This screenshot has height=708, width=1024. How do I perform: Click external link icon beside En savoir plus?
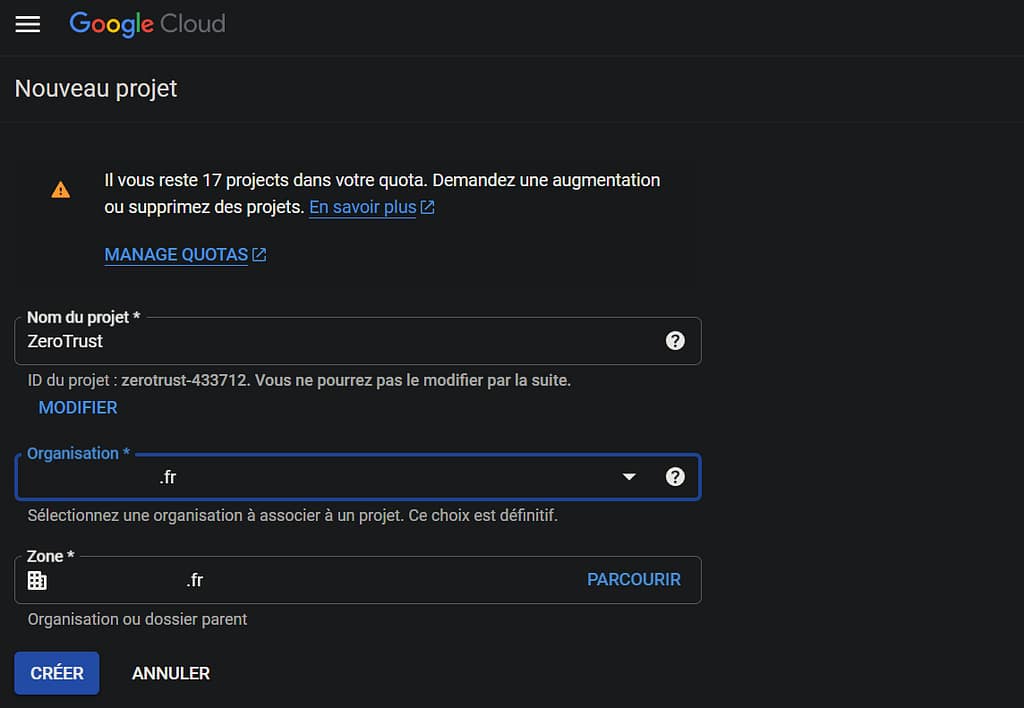(x=428, y=208)
